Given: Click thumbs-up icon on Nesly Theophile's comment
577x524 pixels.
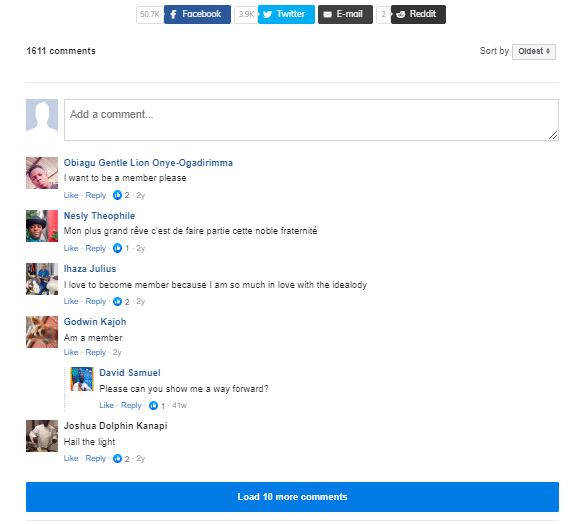Looking at the screenshot, I should coord(117,248).
